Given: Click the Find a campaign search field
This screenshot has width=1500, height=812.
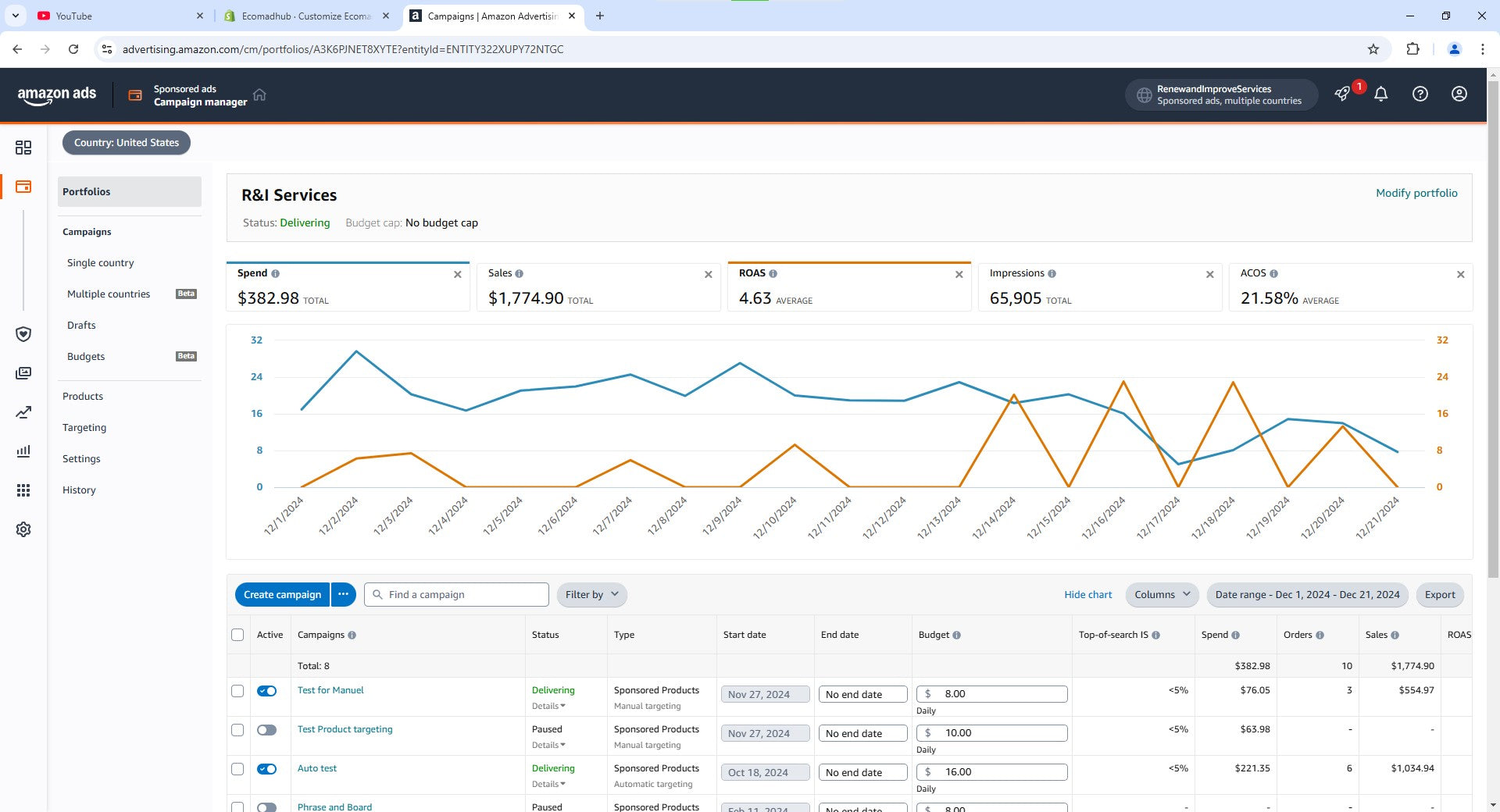Looking at the screenshot, I should pos(457,595).
